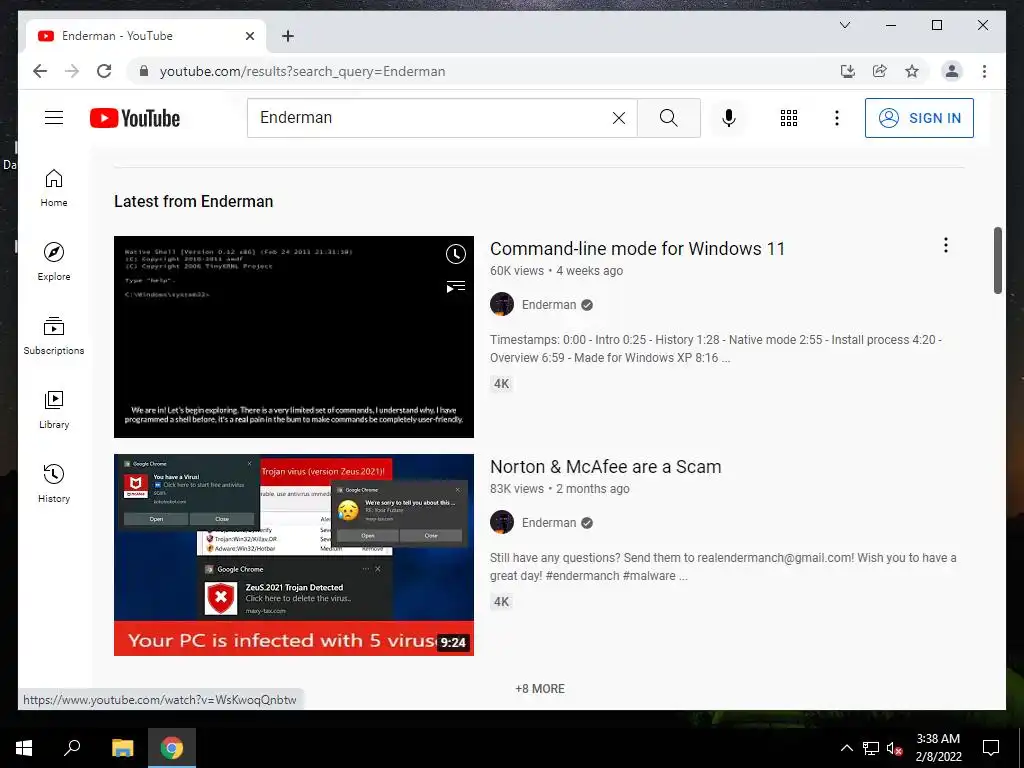Screen dimensions: 1024x768
Task: Close the Enderman - YouTube tab
Action: tap(249, 36)
